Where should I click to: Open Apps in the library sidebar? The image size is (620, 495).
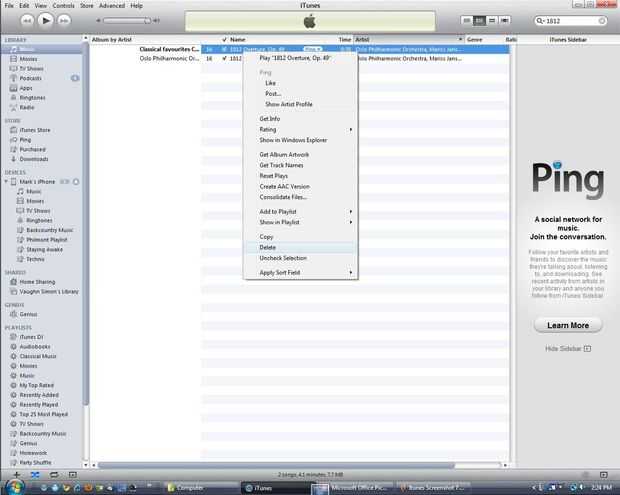pyautogui.click(x=26, y=88)
